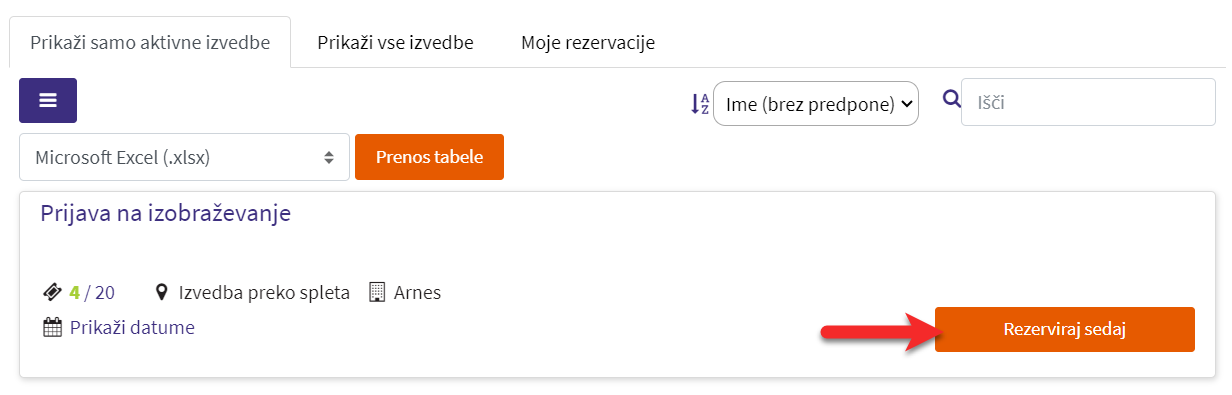Click the building icon next to Arnes
The image size is (1232, 395).
click(x=377, y=293)
